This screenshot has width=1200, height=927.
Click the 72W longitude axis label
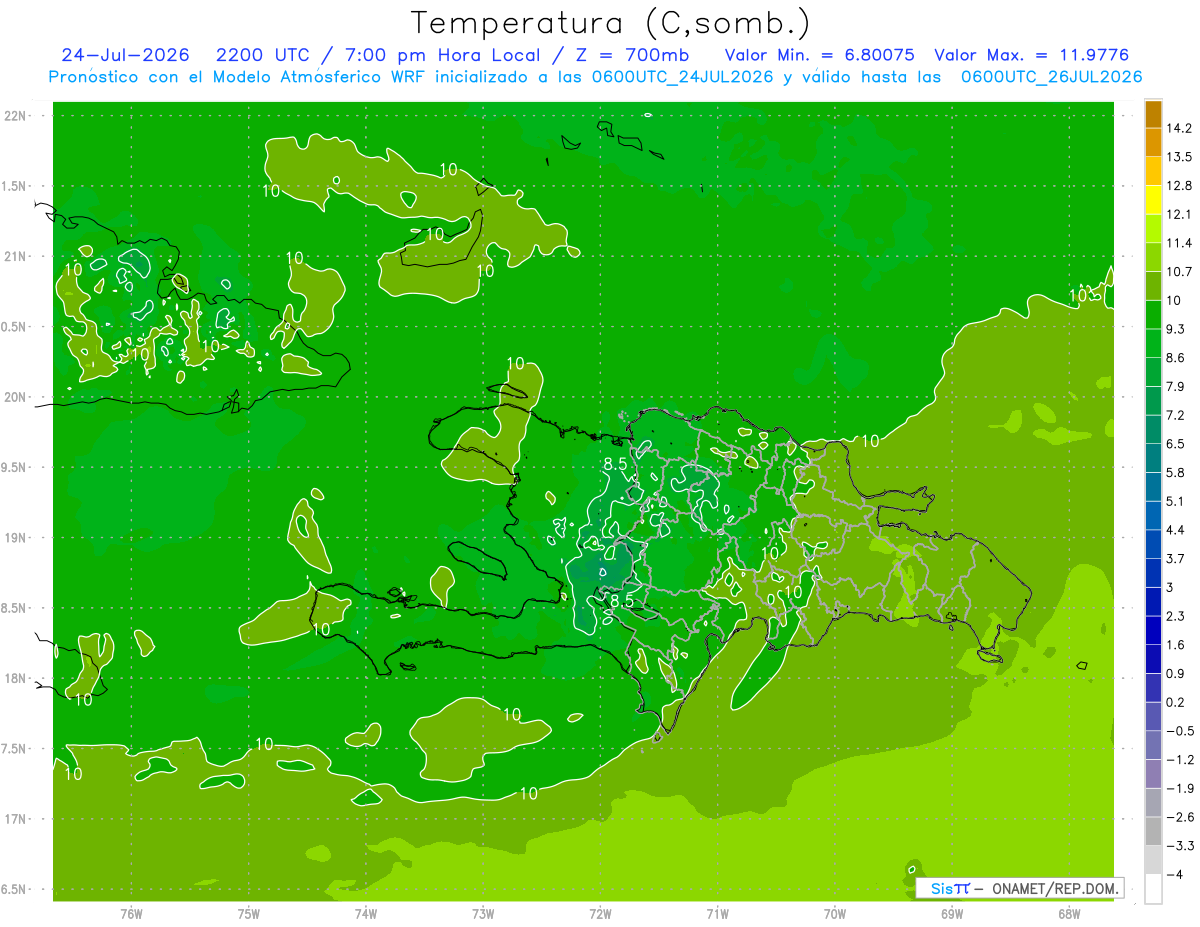[600, 913]
